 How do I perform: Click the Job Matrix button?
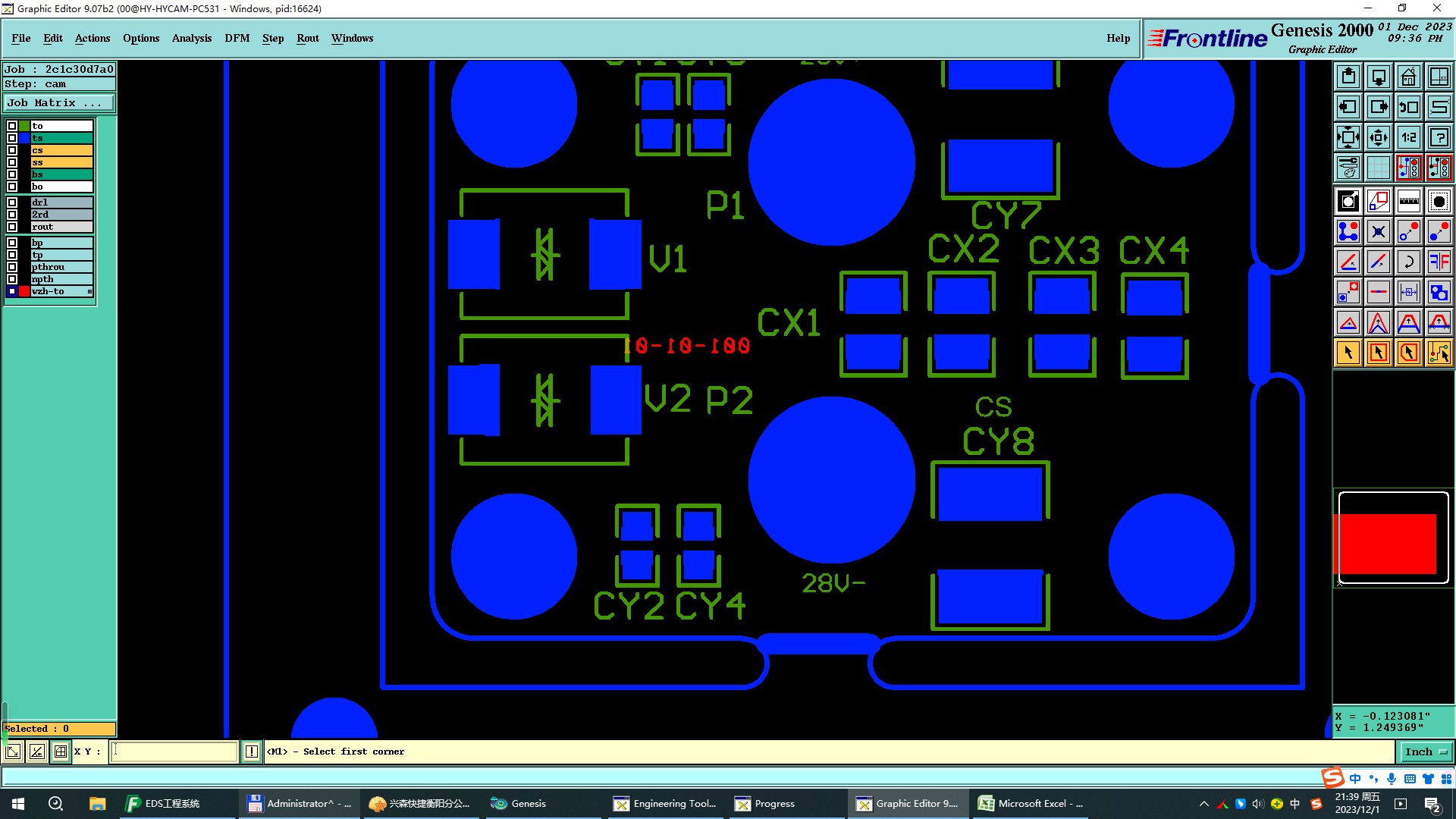point(59,102)
